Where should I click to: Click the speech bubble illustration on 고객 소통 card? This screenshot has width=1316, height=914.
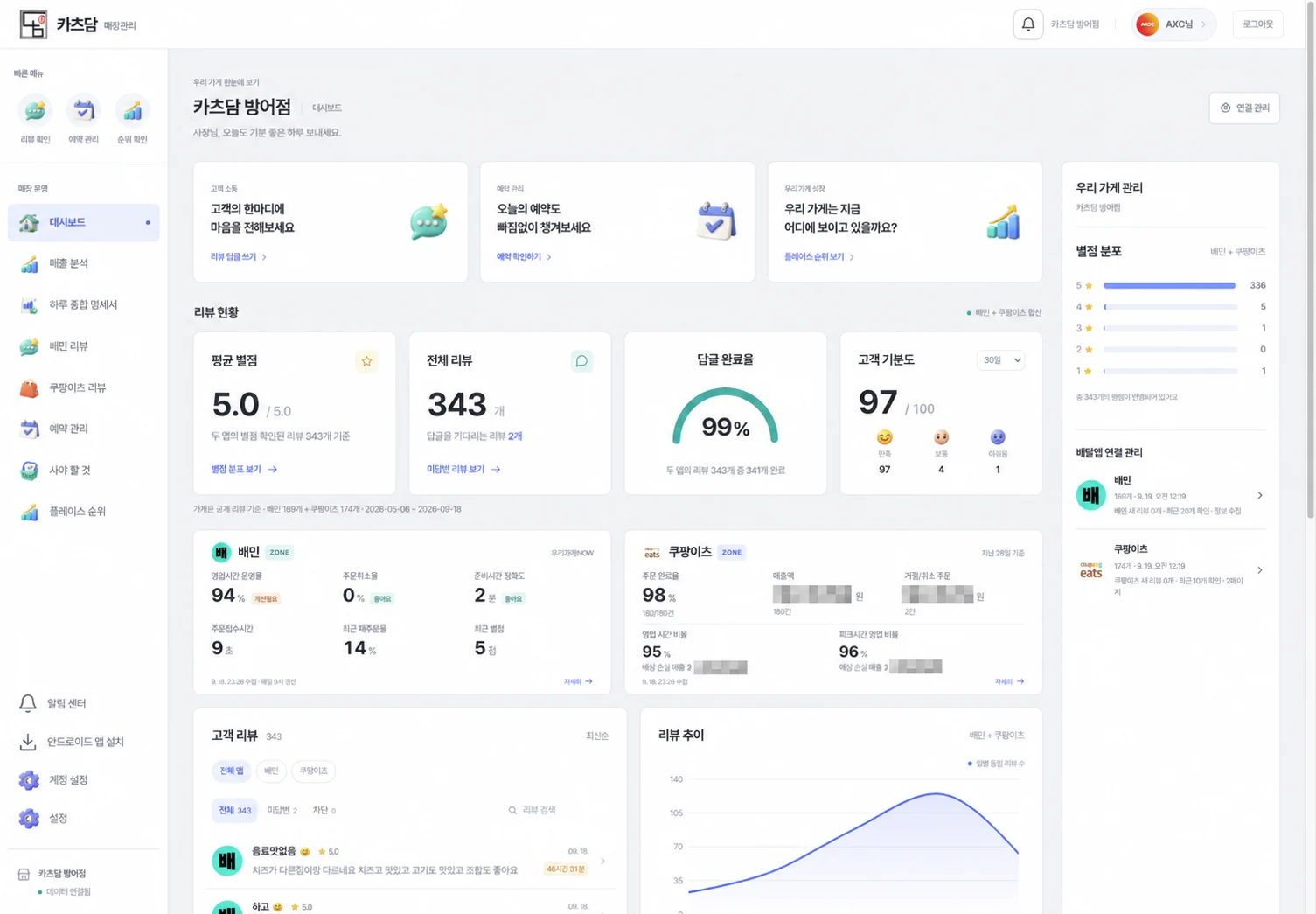coord(428,221)
